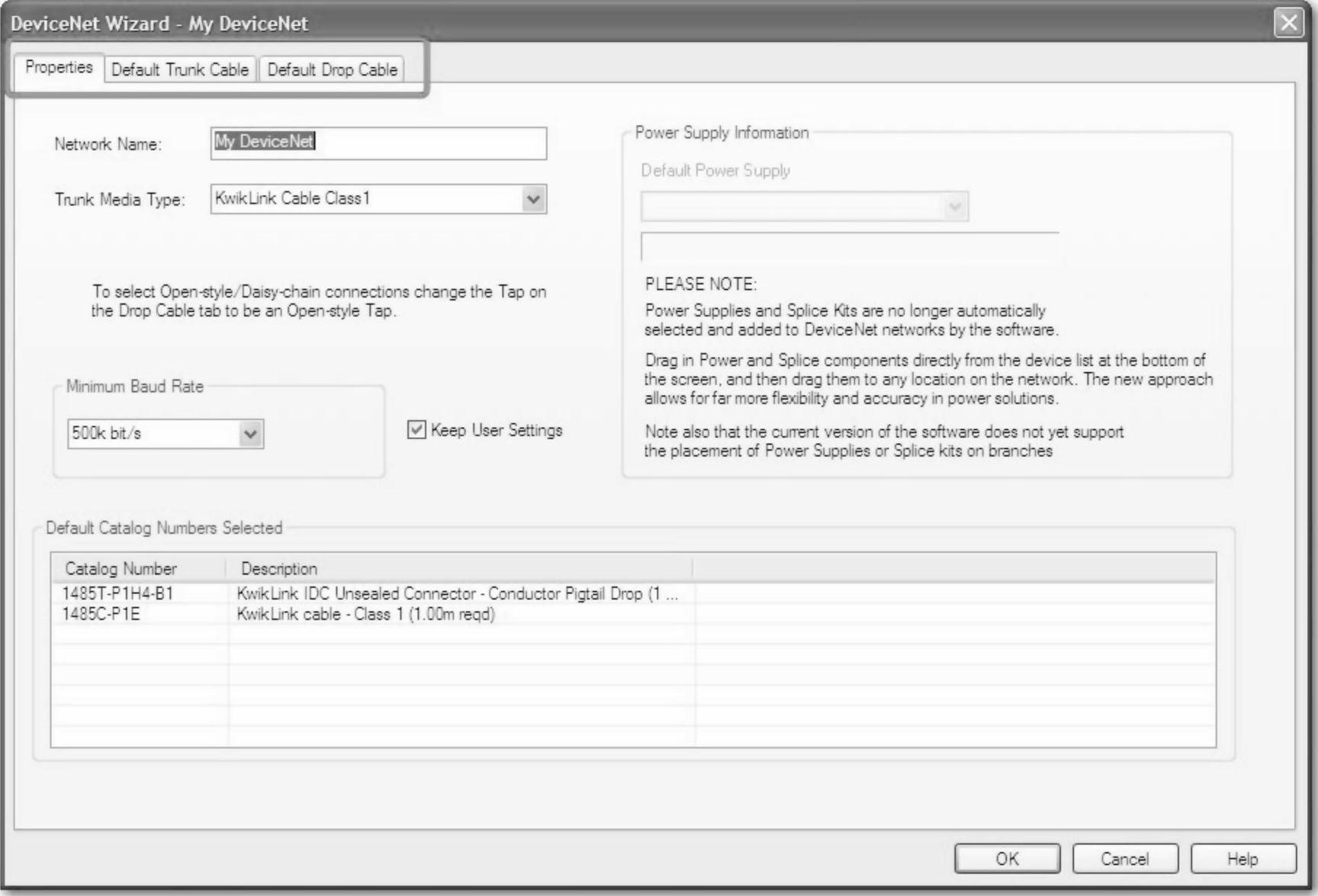Screen dimensions: 1318x896
Task: Toggle the Keep User Settings checkbox
Action: (x=416, y=430)
